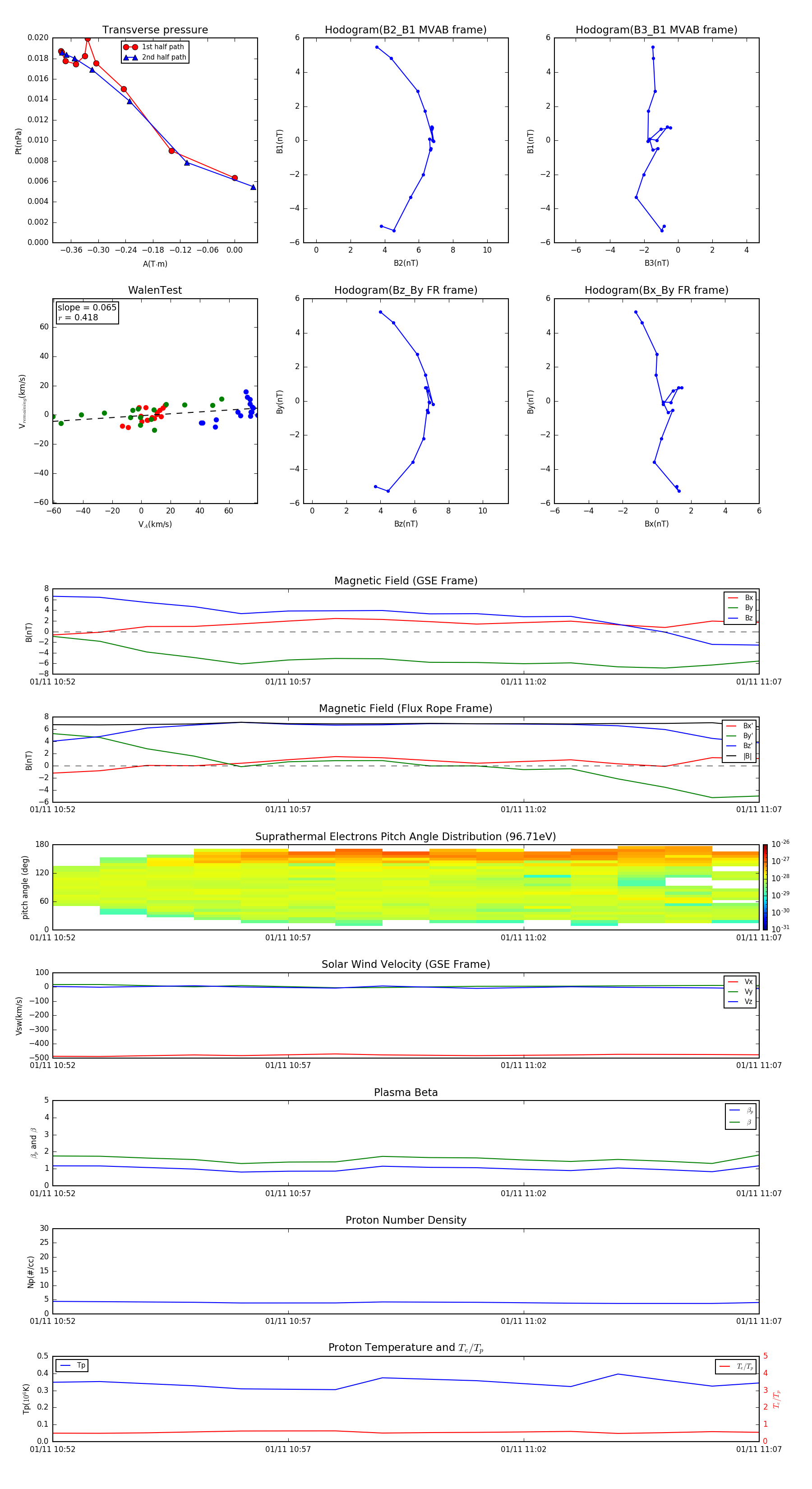Click the 'B3(nT)' x-axis label

656,264
